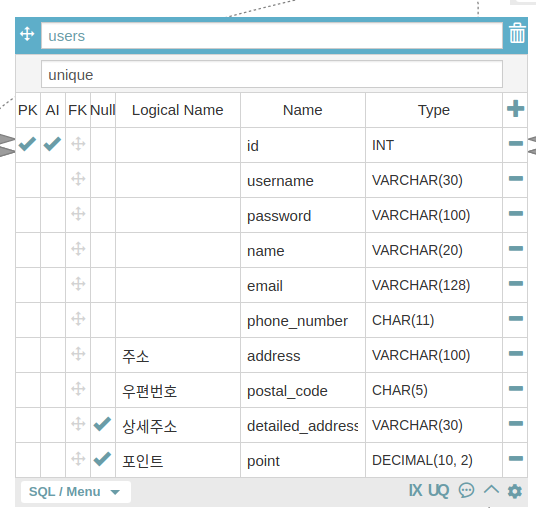Toggle AI for the email column
Image resolution: width=536 pixels, height=508 pixels.
[53, 285]
